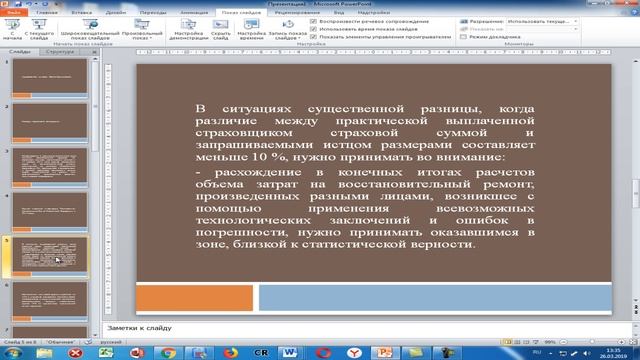
Task: Select slide 1 thumbnail
Action: [x=50, y=78]
